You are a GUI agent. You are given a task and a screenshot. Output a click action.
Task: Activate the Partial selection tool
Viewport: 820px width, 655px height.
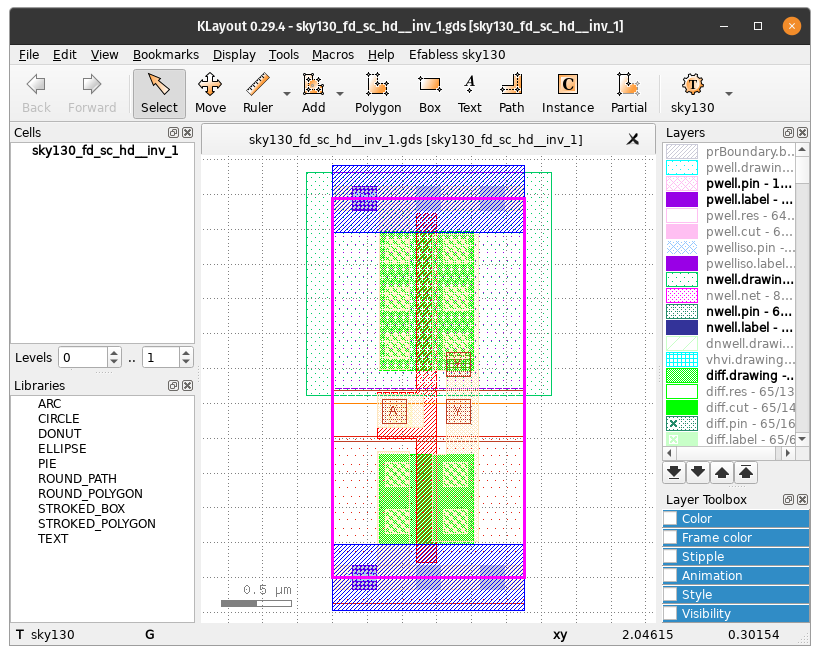click(x=629, y=94)
